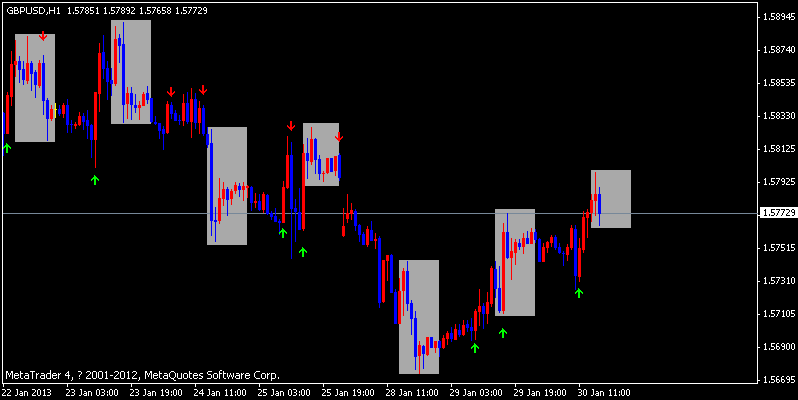Click the 25 Jan 03:00 time label

(x=284, y=393)
